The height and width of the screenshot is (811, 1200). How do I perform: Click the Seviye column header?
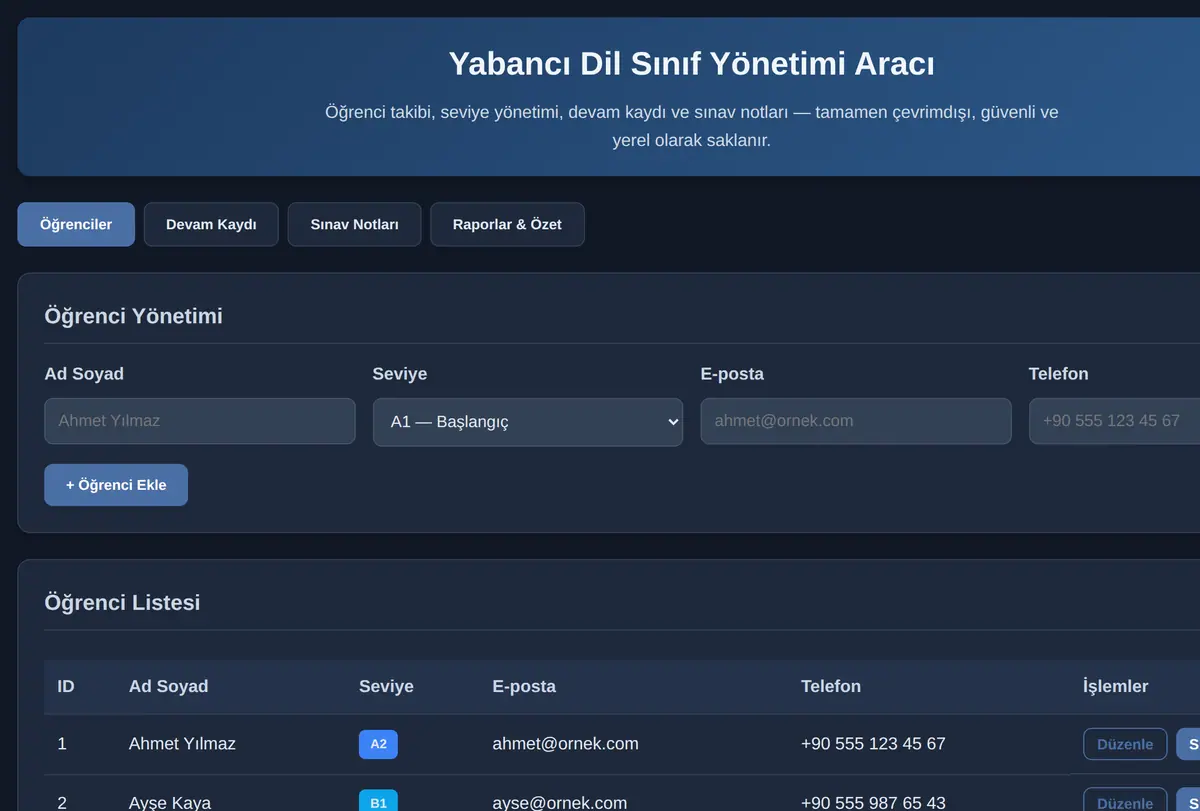point(386,686)
